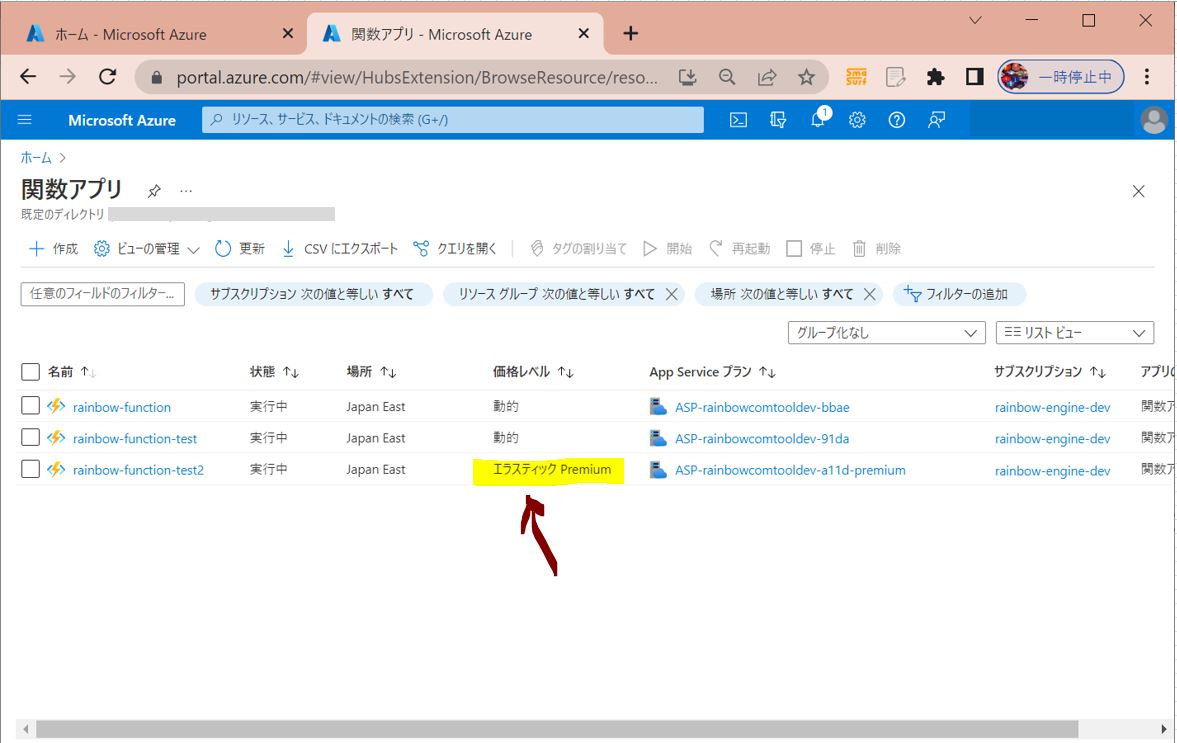Open the hamburger portal menu

[25, 120]
